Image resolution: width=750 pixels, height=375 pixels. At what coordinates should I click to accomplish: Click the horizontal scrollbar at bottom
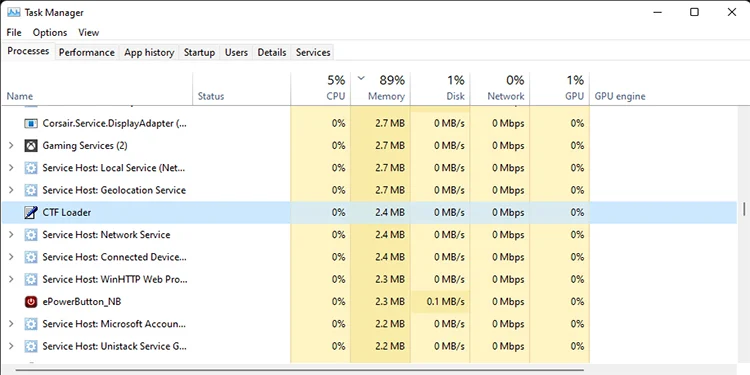pos(299,370)
